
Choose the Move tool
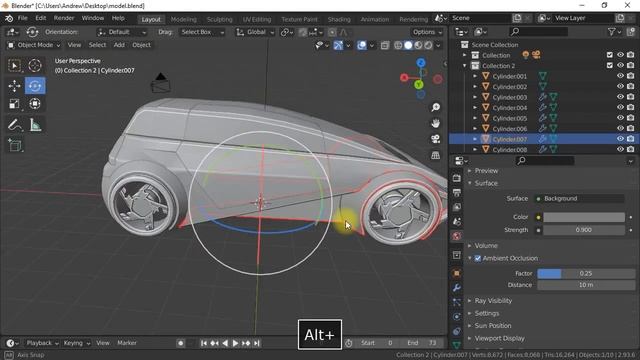pos(15,86)
